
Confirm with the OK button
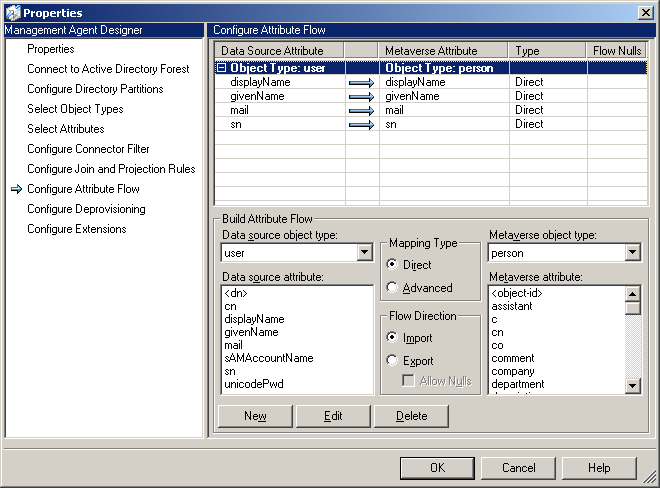tap(437, 468)
